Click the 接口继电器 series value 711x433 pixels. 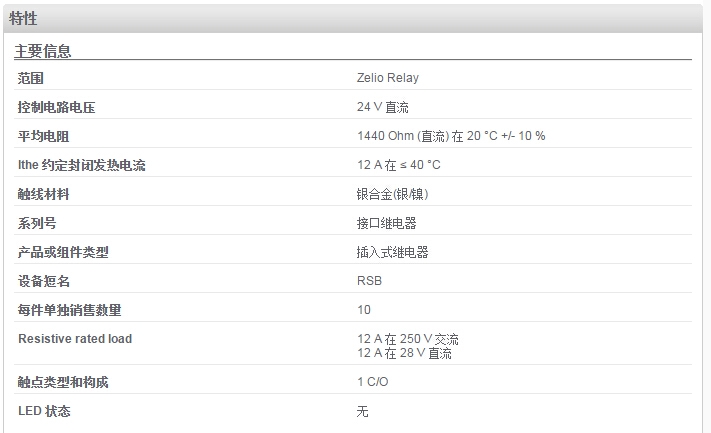pos(386,223)
